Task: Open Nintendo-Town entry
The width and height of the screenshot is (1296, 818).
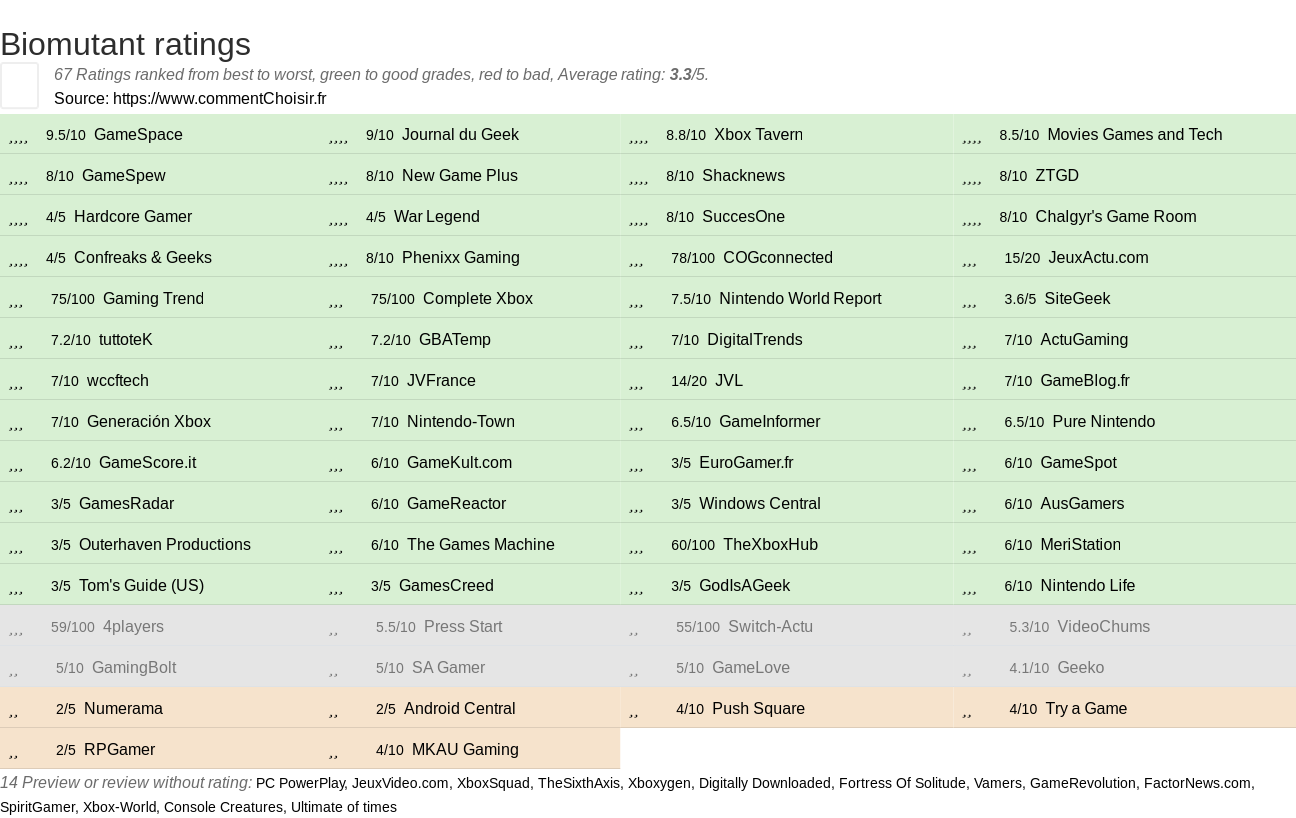Action: coord(461,421)
